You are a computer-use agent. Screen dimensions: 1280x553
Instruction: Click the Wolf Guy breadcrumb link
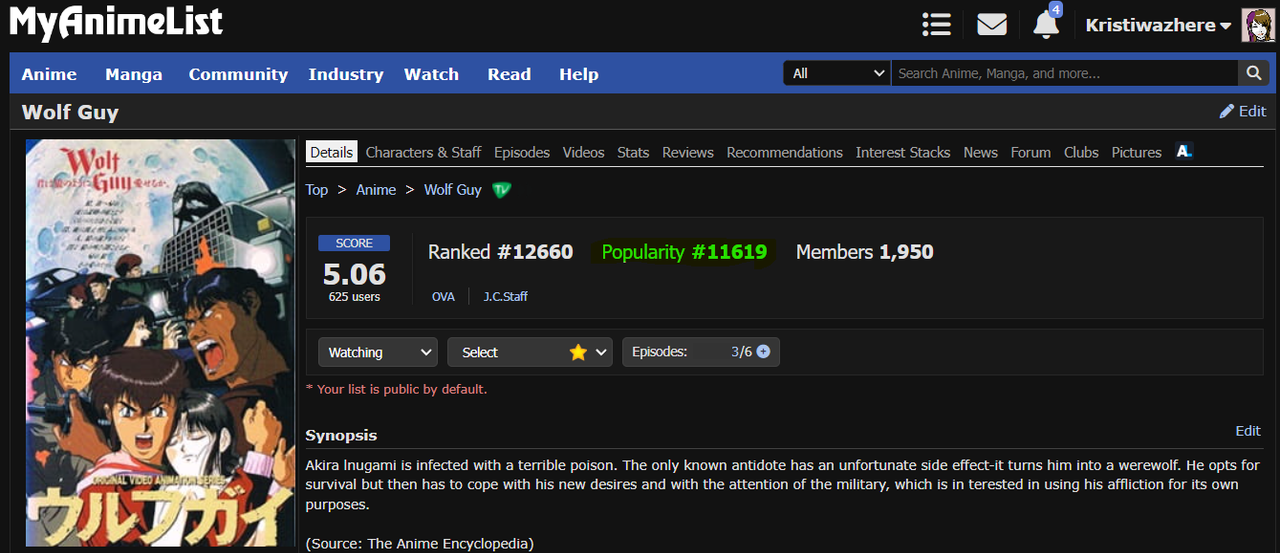[x=453, y=190]
